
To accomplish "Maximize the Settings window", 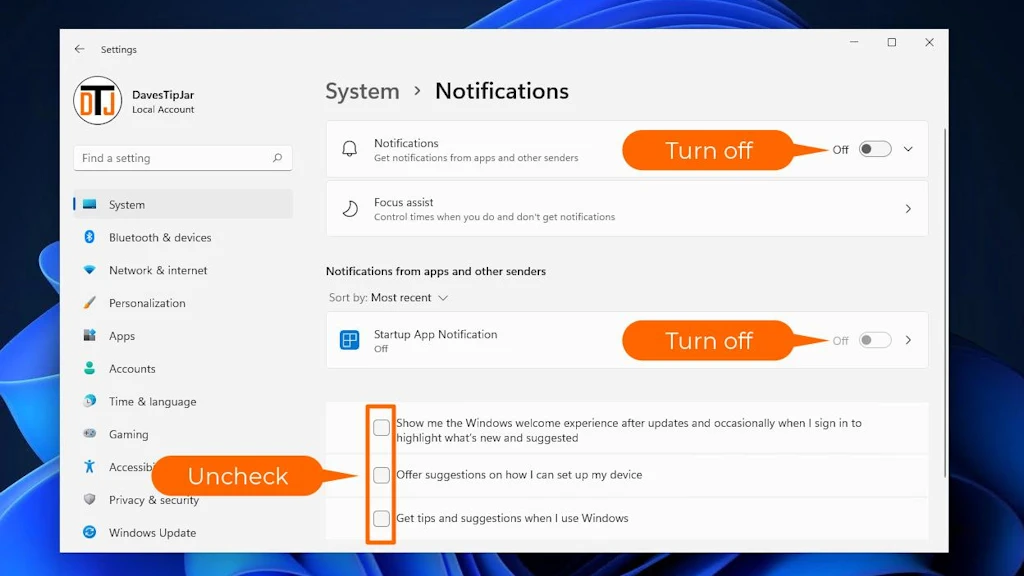I will click(891, 42).
